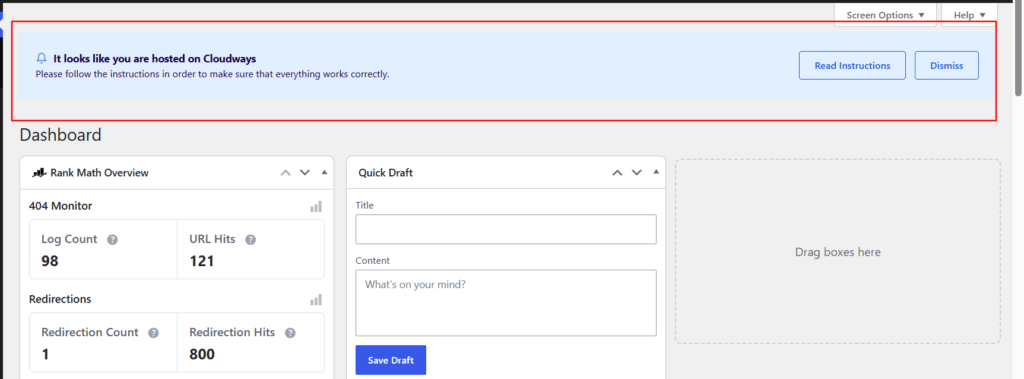This screenshot has width=1024, height=379.
Task: Click 'Please follow the instructions' message text
Action: 212,74
